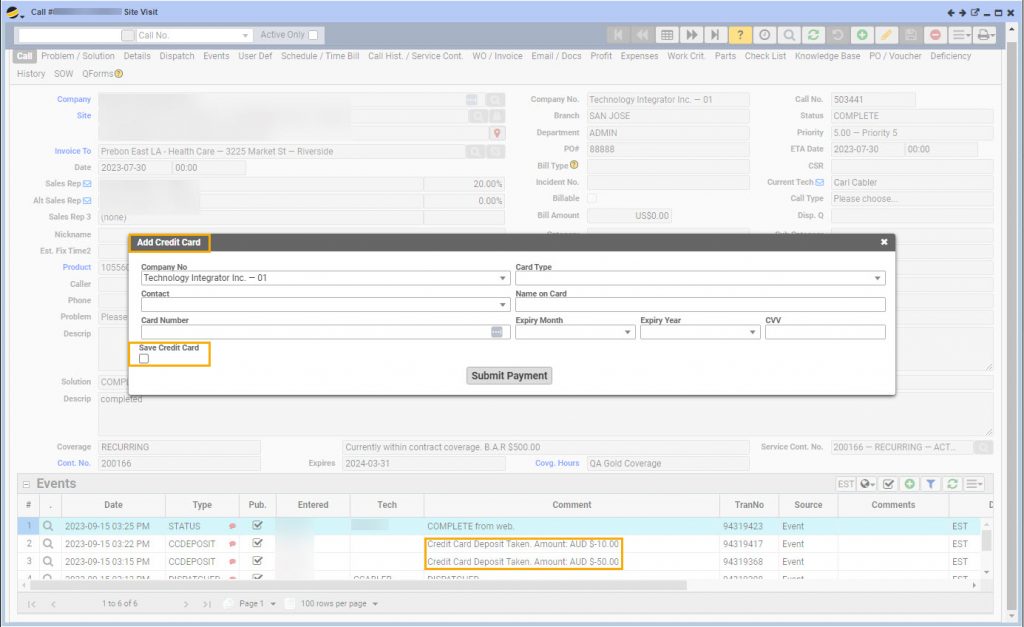Click the yellow pencil edit icon
This screenshot has height=627, width=1024.
[886, 35]
